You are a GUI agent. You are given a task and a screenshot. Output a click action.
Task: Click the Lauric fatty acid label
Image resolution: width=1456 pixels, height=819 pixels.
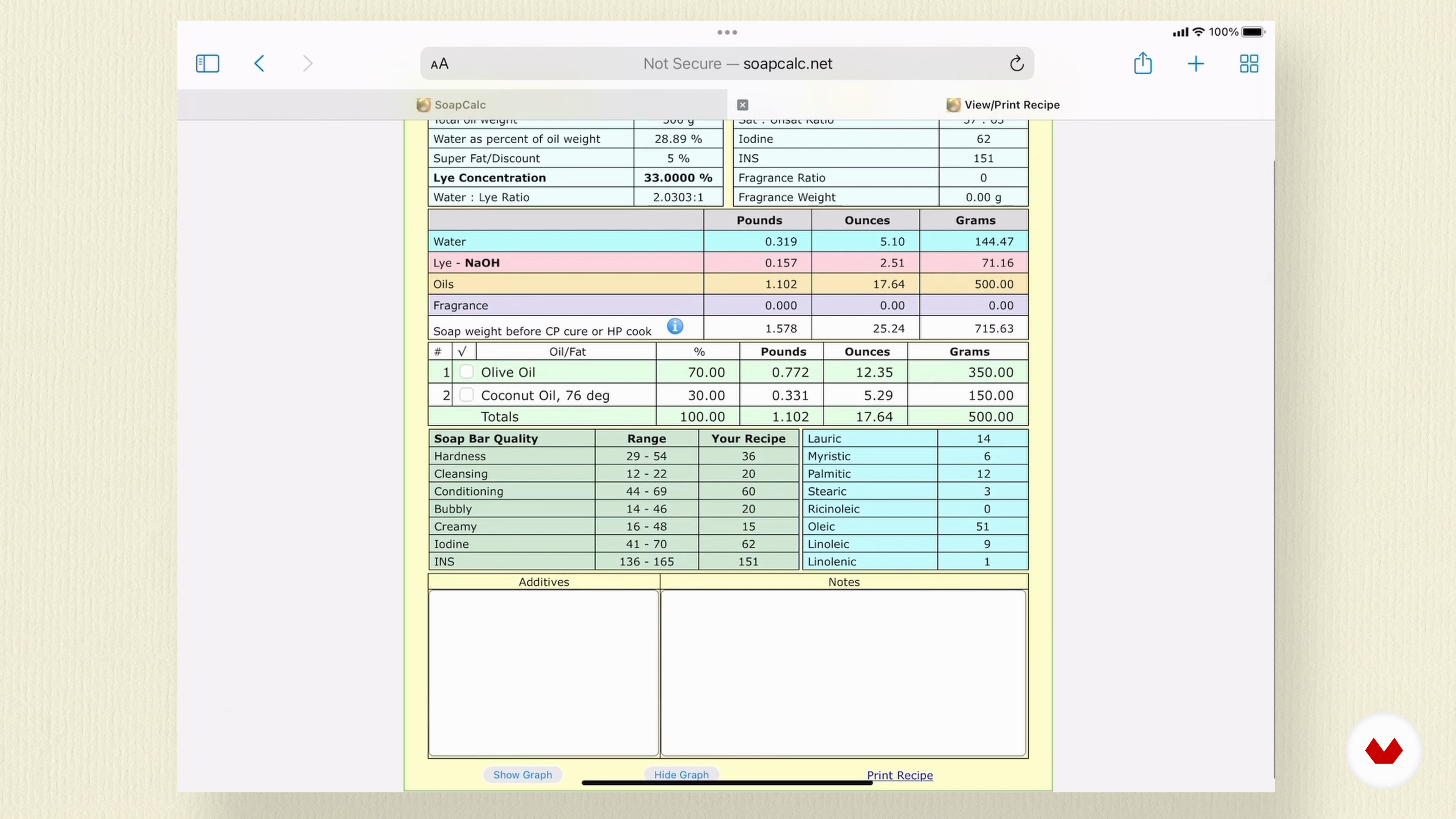(824, 439)
